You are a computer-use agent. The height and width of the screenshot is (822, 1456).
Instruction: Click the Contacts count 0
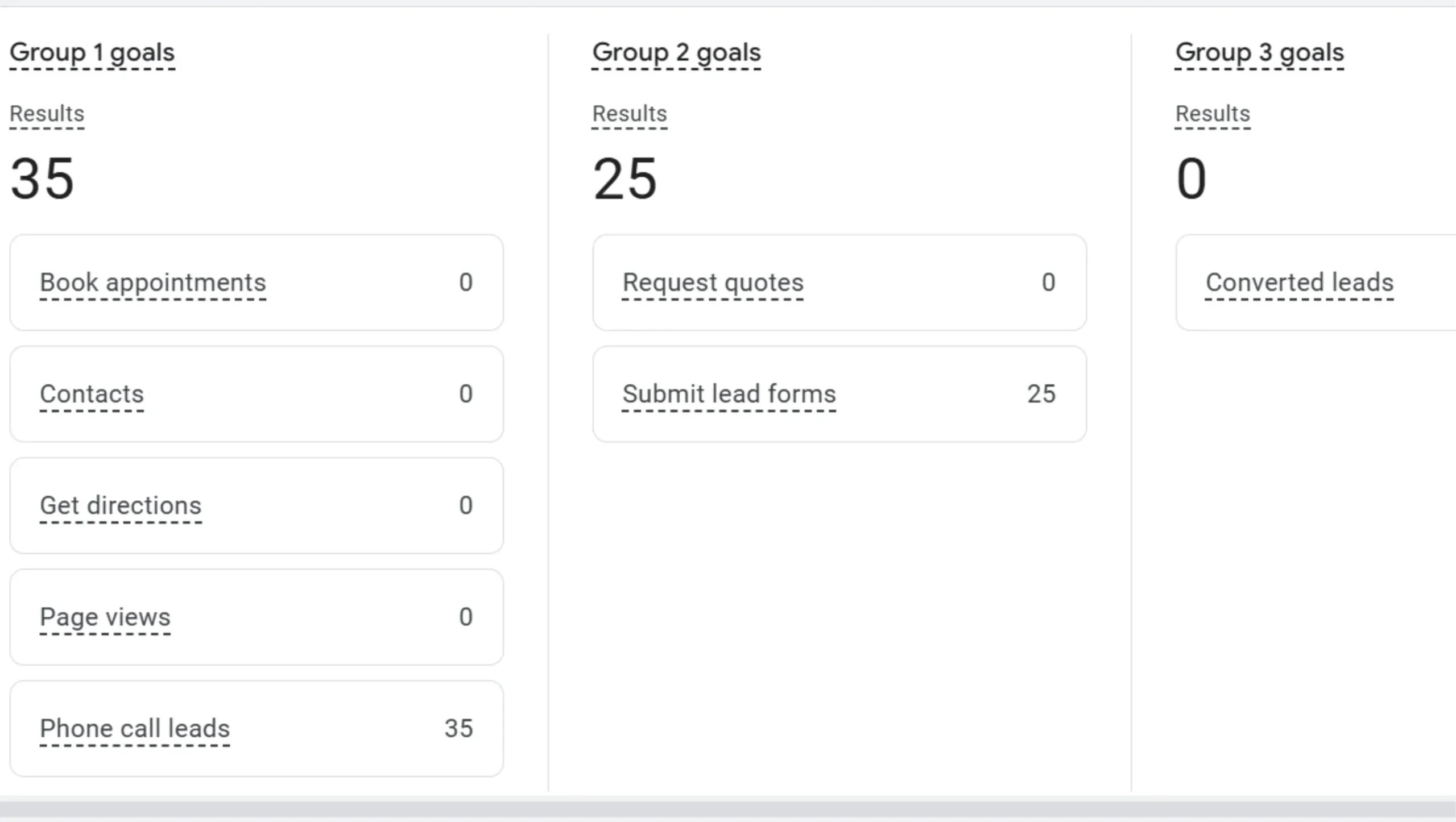click(466, 394)
